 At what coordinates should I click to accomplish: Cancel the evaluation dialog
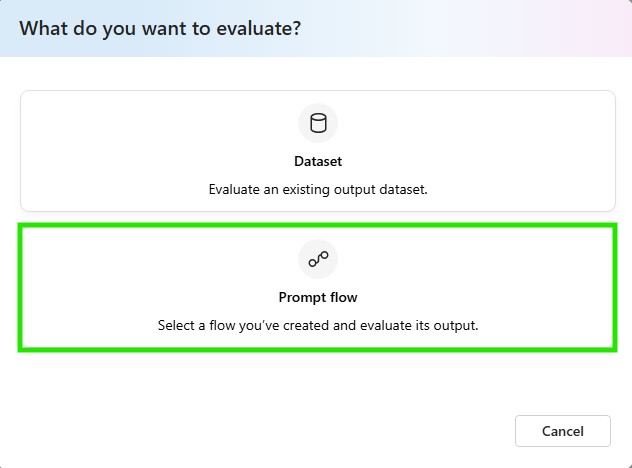(x=563, y=431)
